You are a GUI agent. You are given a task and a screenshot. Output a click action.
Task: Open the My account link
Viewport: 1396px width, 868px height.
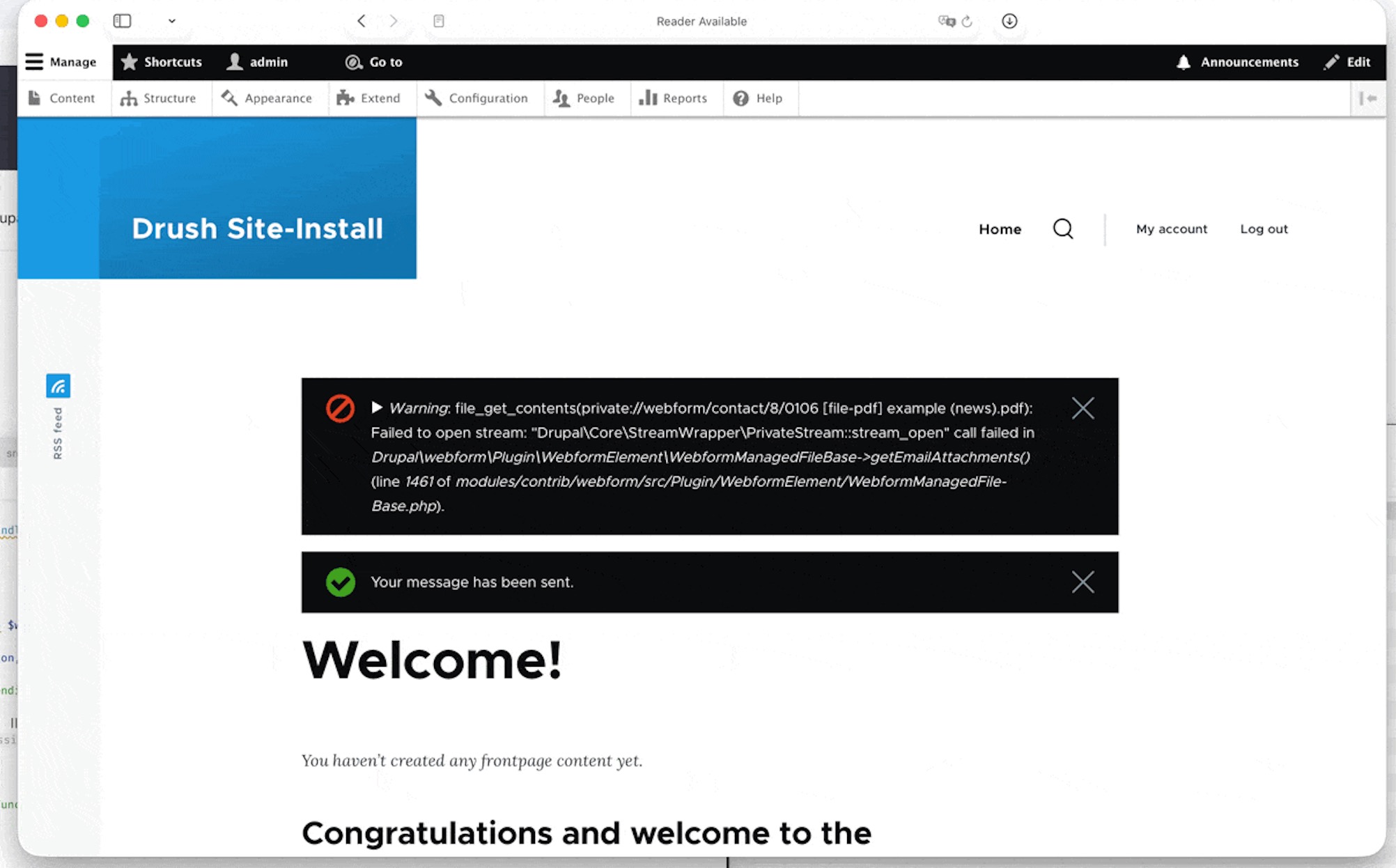point(1171,228)
